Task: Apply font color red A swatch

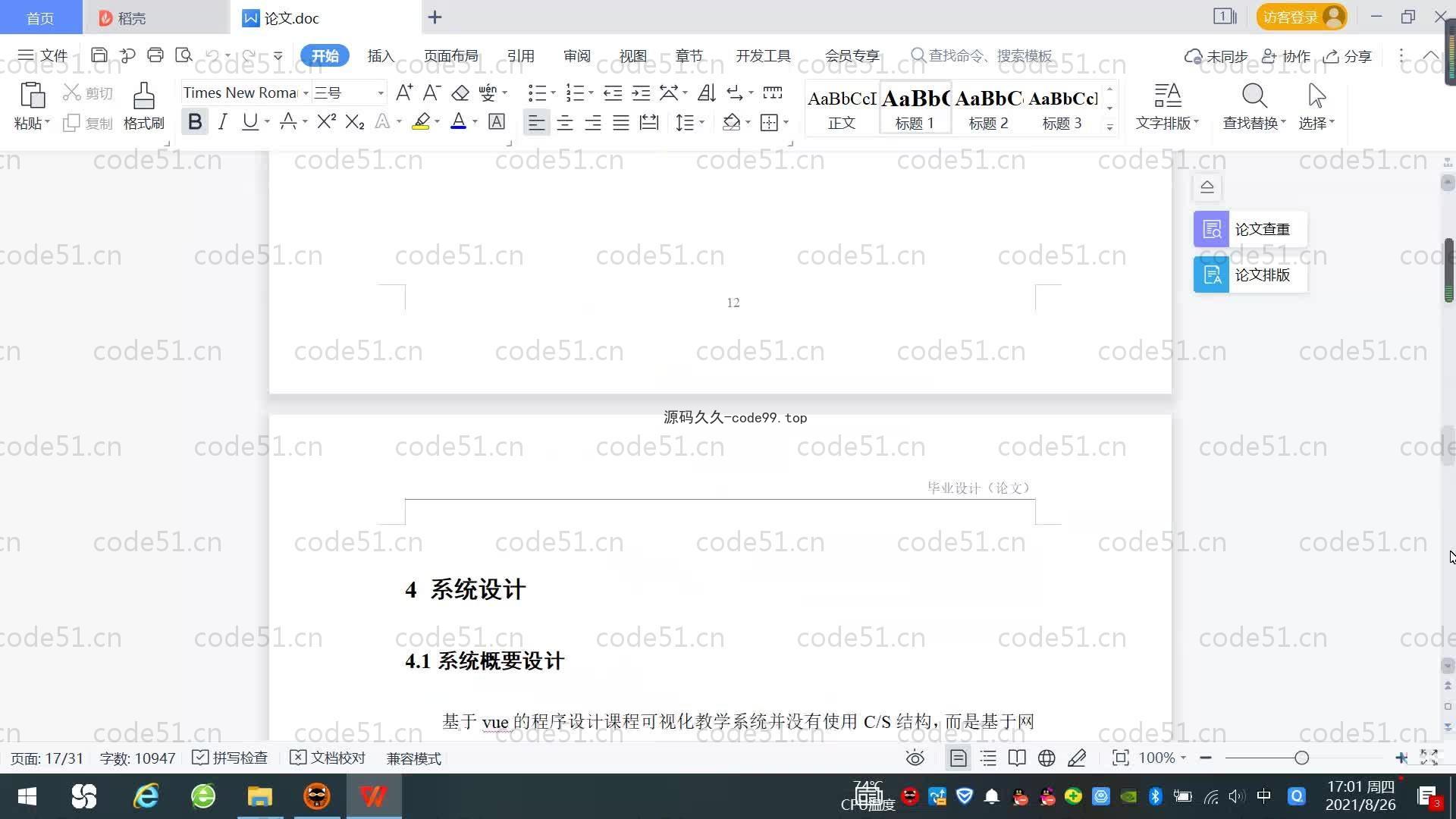Action: 458,121
